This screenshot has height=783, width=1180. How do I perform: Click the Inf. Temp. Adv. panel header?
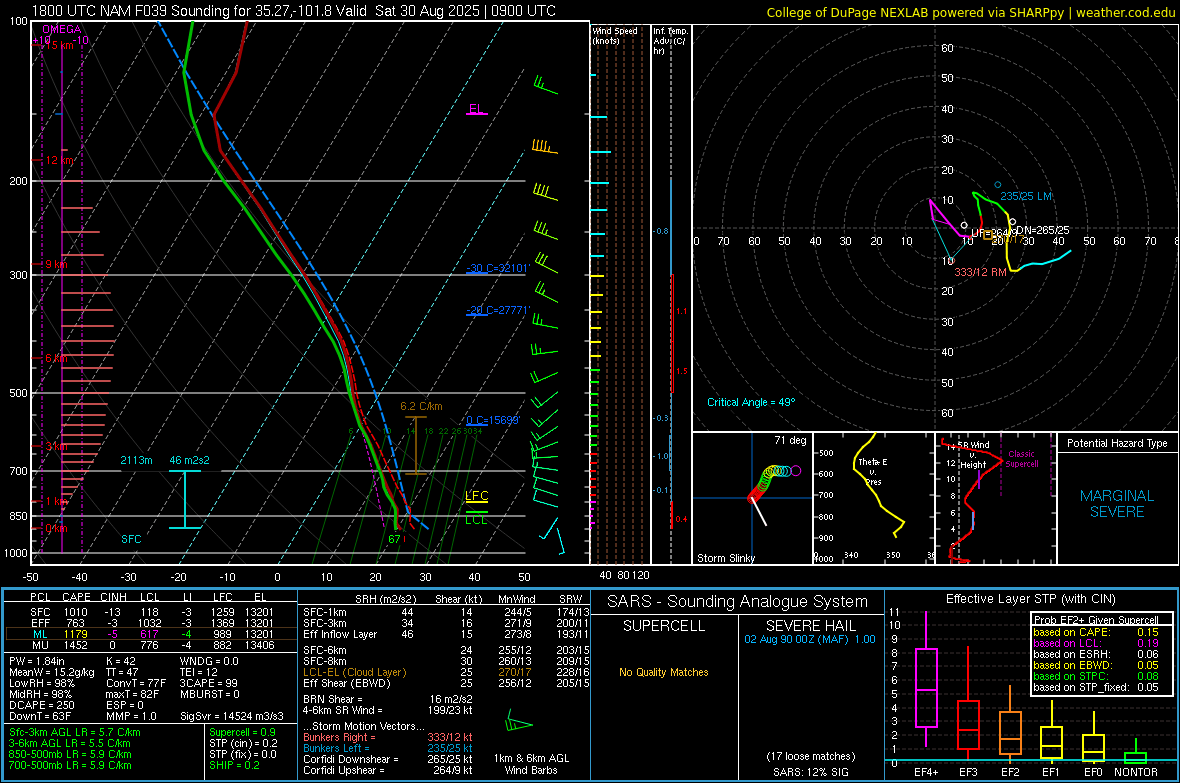click(x=670, y=41)
